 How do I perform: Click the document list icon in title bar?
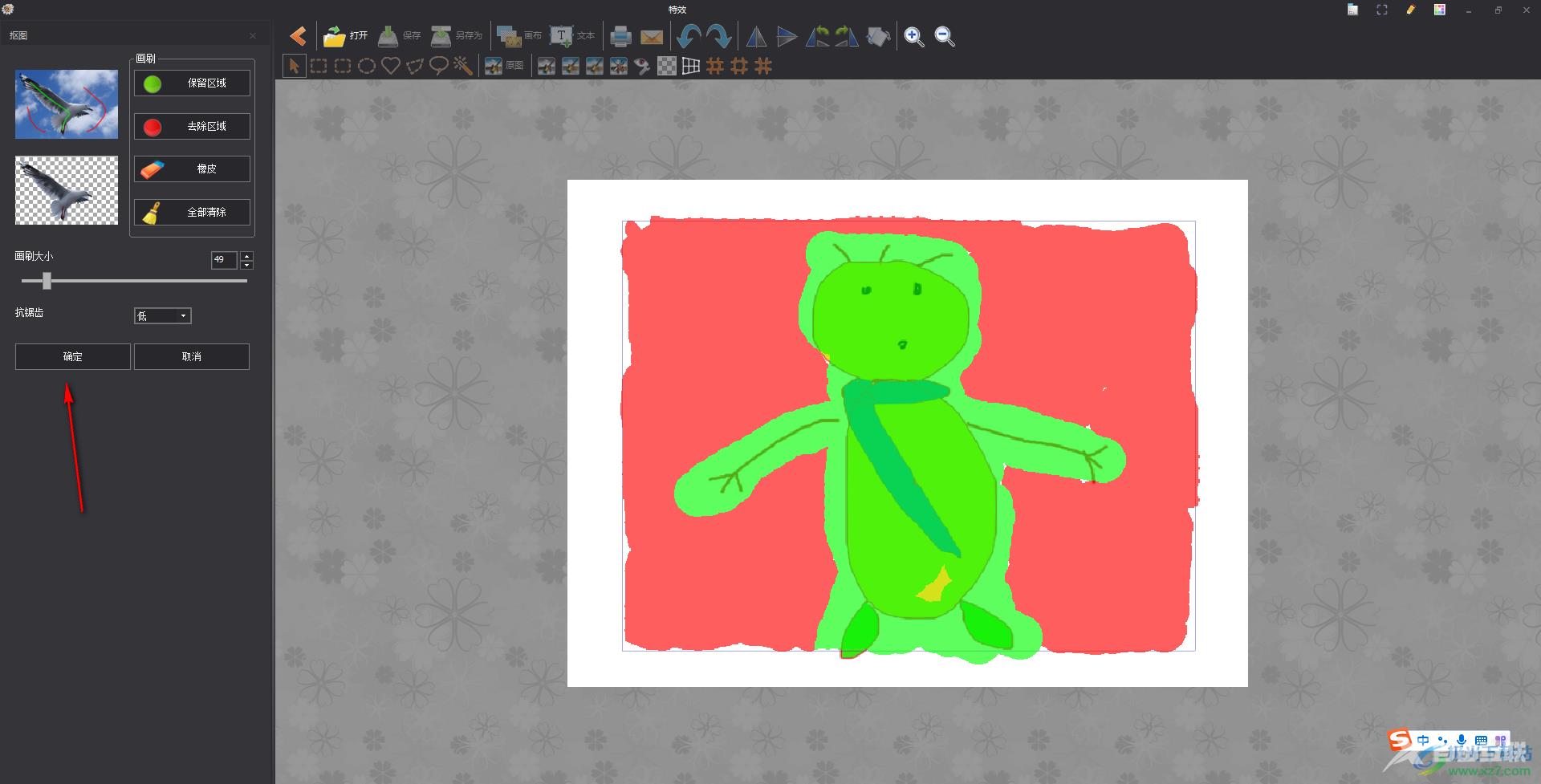(1352, 10)
